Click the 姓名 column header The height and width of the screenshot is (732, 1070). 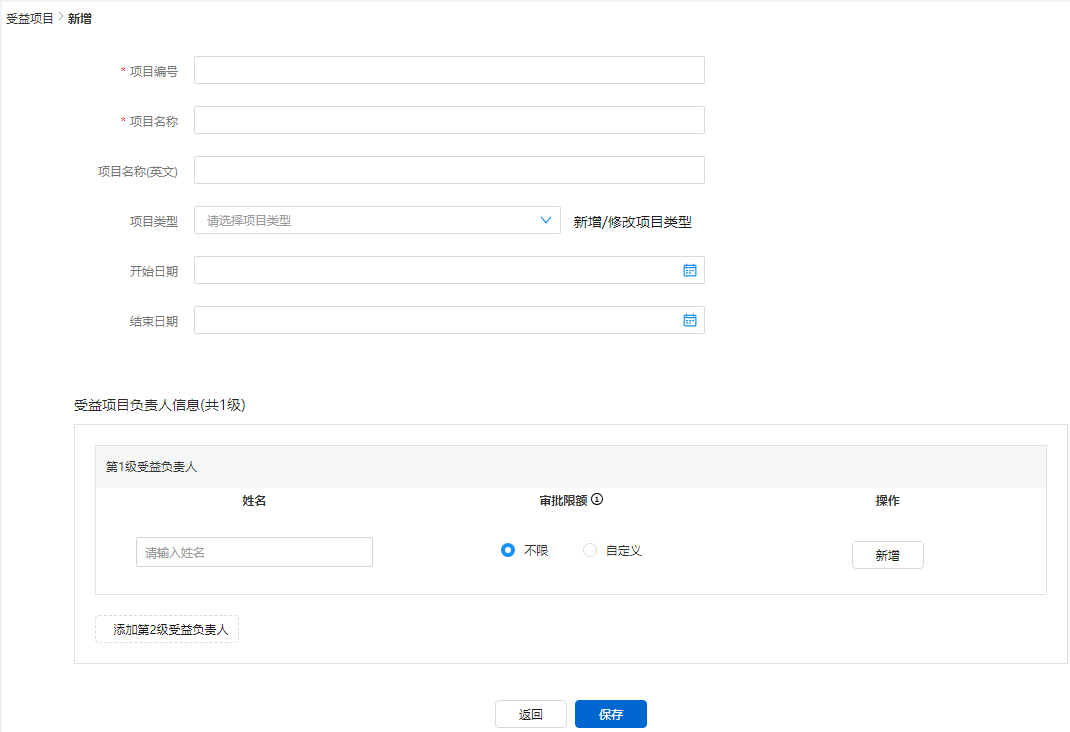tap(254, 501)
